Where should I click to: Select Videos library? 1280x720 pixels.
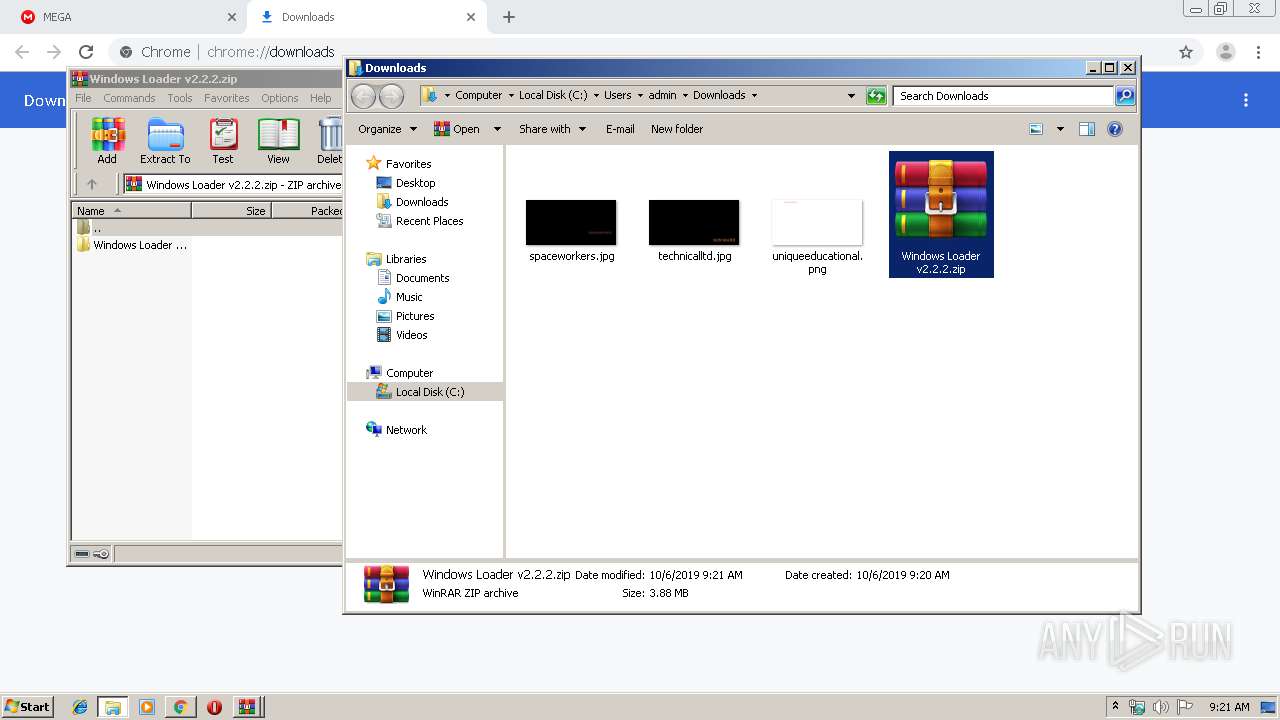coord(402,335)
